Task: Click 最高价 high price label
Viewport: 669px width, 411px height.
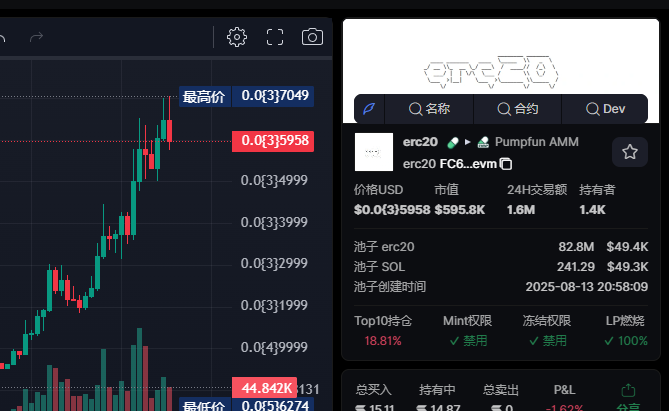Action: pos(205,96)
